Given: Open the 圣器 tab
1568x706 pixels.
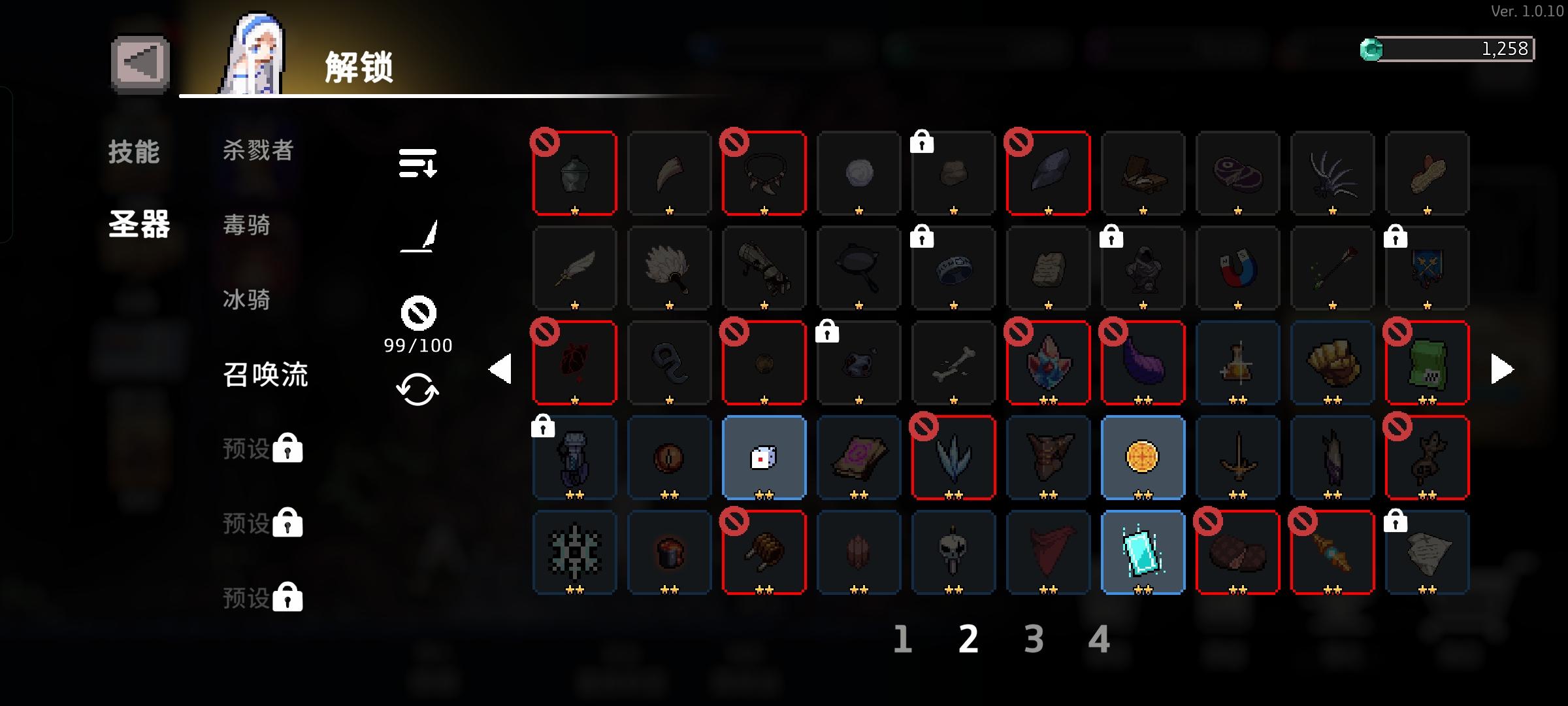Looking at the screenshot, I should (139, 224).
